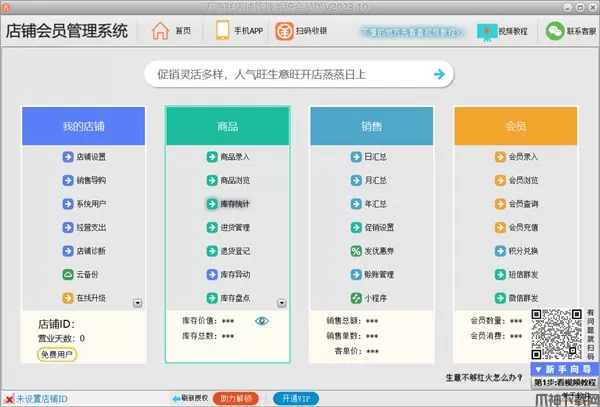This screenshot has width=600, height=407.
Task: Expand the 我的店铺 list dropdown arrow
Action: coord(138,302)
